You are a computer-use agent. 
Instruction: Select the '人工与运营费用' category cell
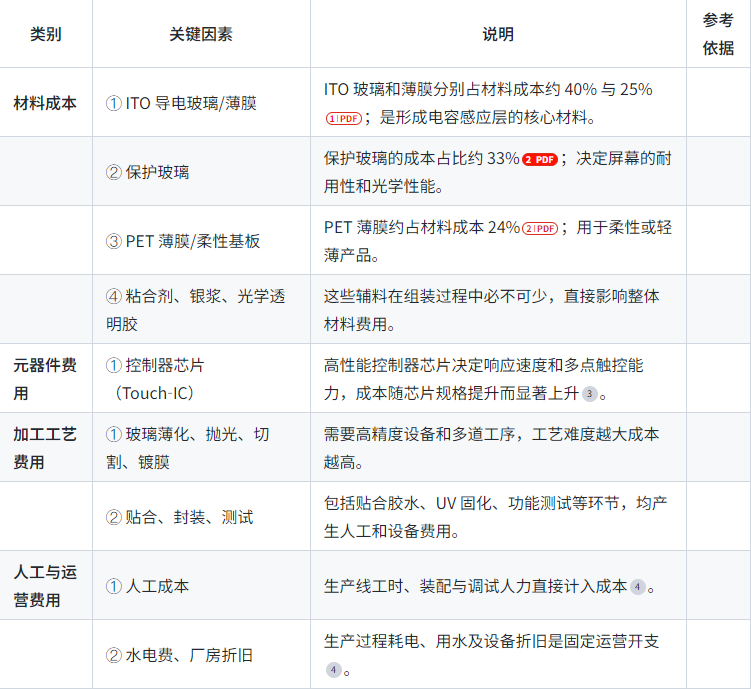coord(46,586)
